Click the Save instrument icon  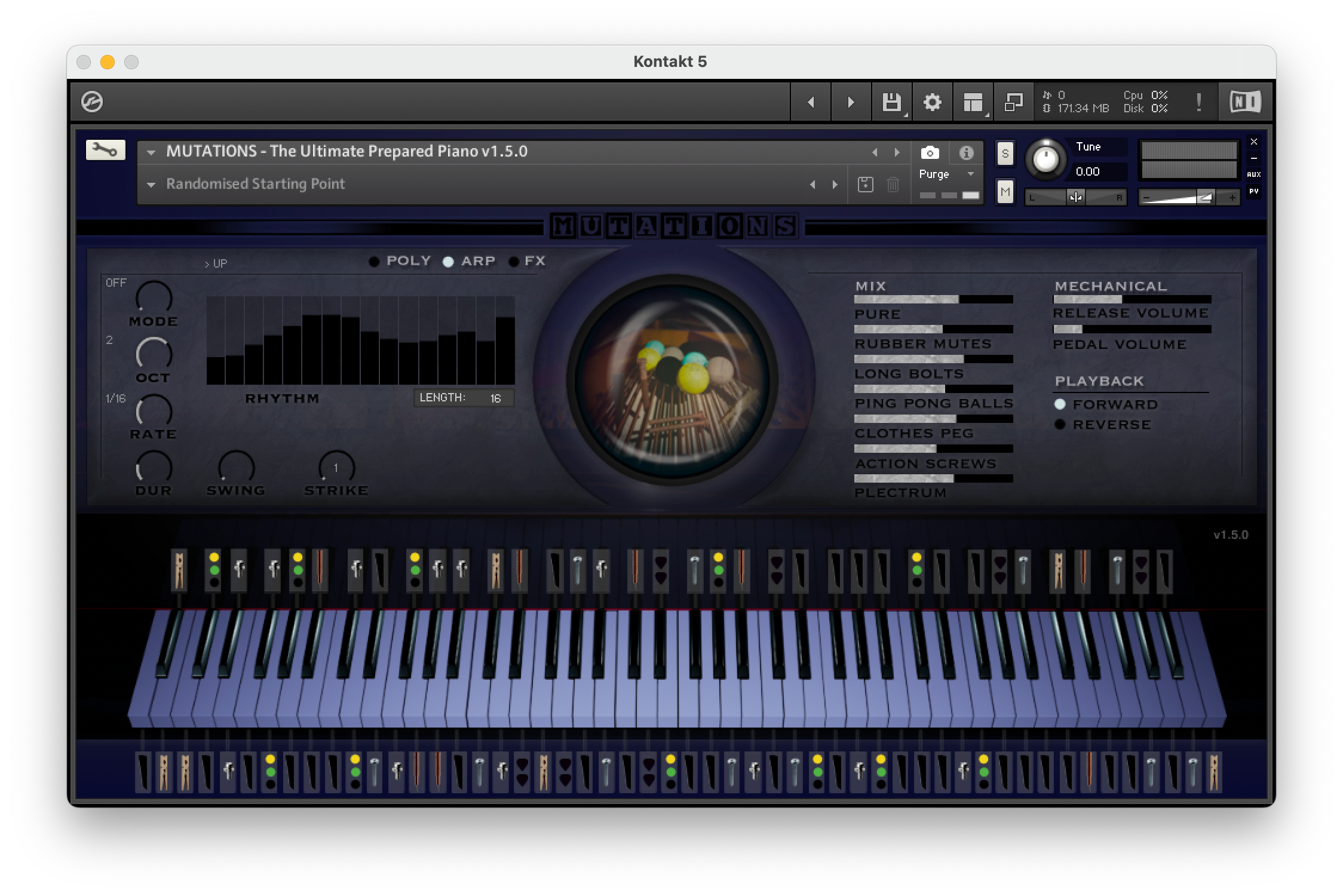892,102
